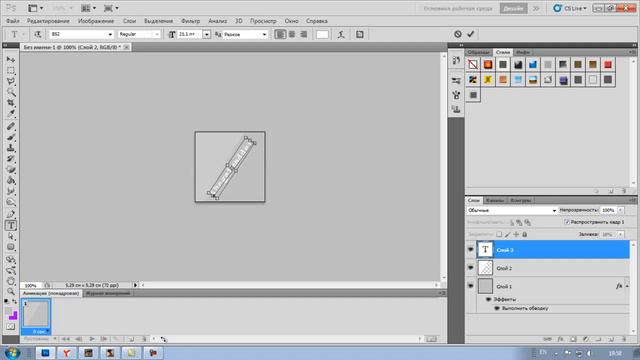Toggle visibility of Эффекты on Слой 1
640x360 pixels.
489,299
